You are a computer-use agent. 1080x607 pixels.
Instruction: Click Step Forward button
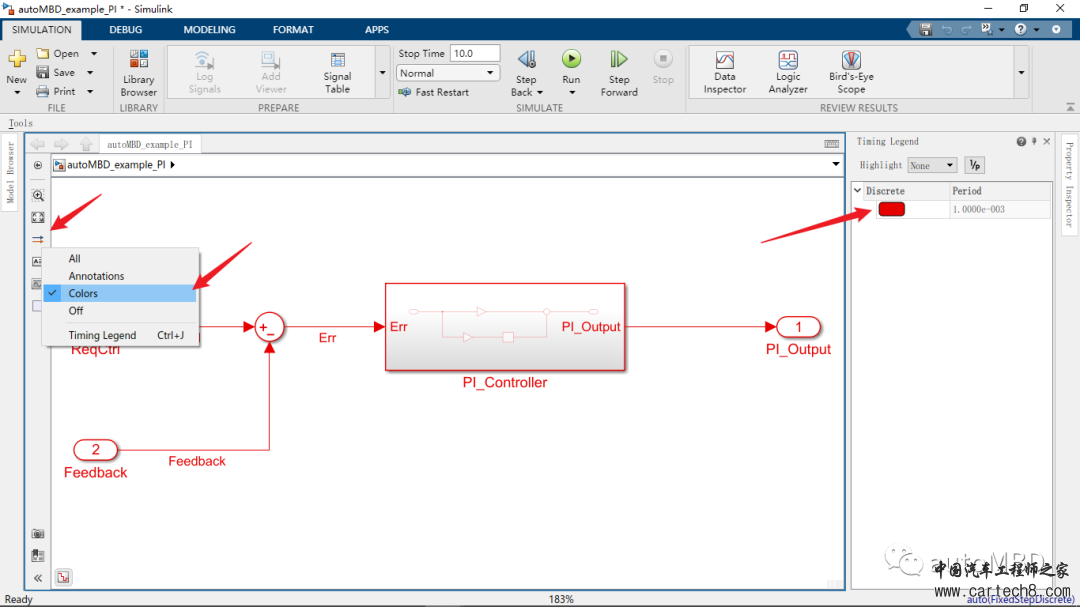619,72
